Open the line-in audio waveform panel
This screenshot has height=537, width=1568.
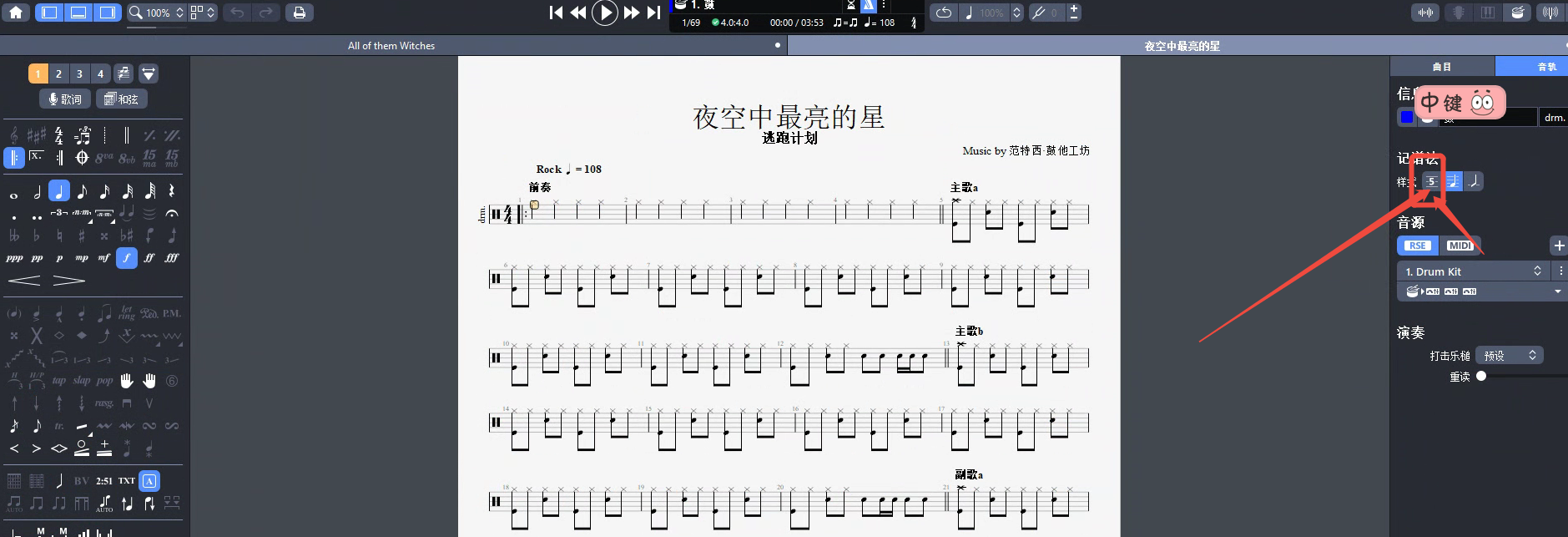(1426, 13)
